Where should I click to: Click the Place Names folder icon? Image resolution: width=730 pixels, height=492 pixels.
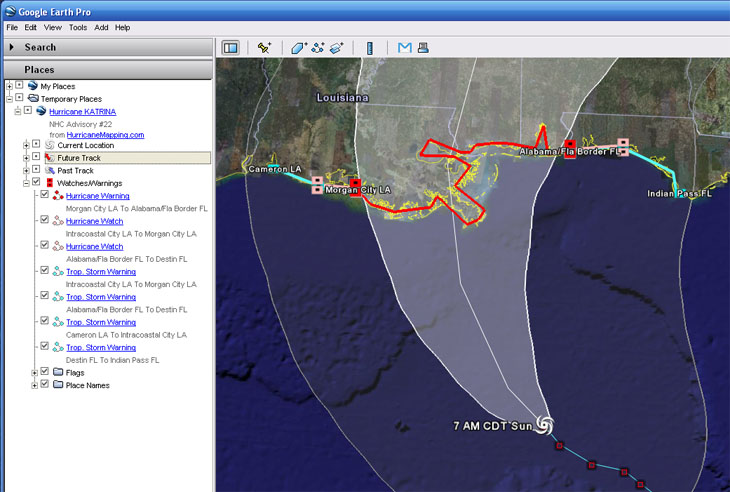(x=58, y=384)
